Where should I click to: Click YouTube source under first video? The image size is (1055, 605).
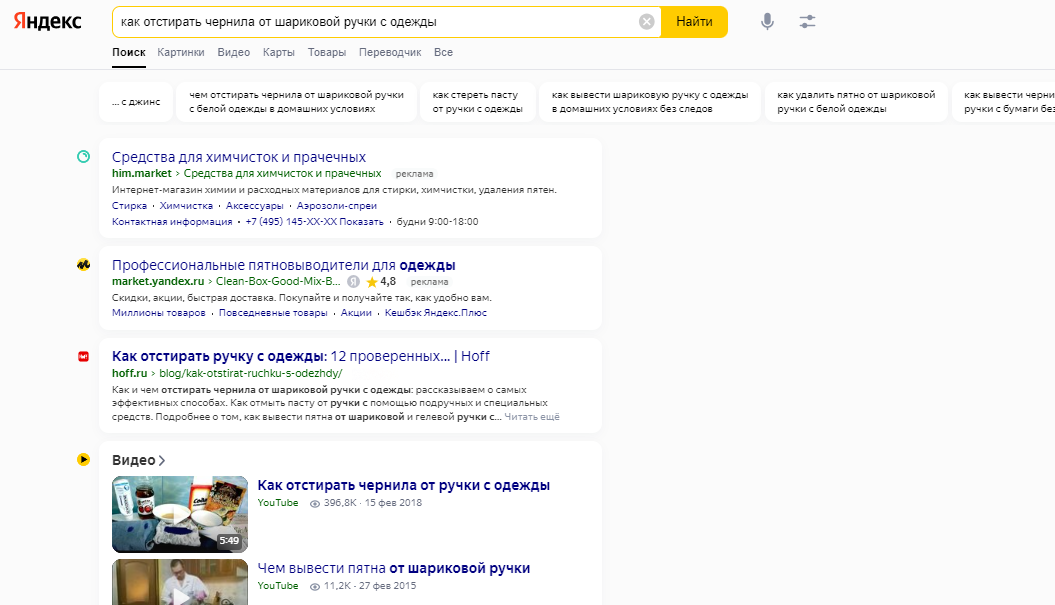(x=278, y=503)
